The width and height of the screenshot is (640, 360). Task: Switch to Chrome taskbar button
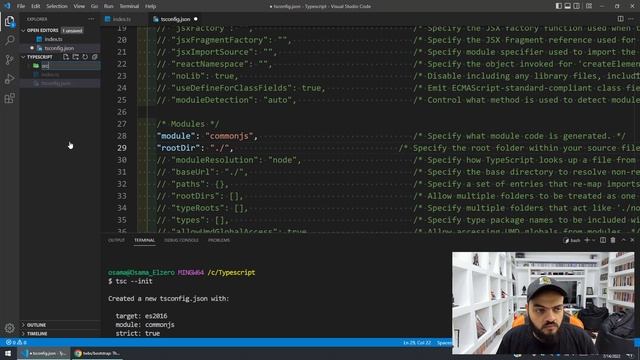[96, 353]
